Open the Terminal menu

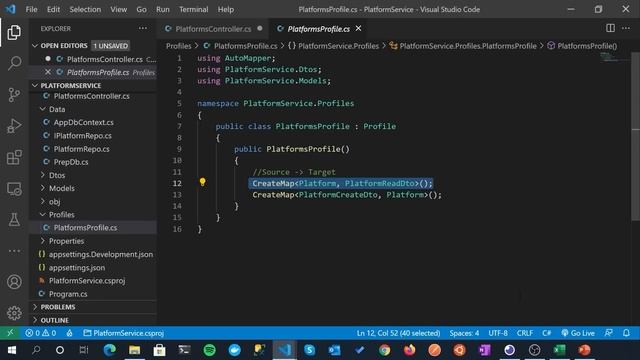pyautogui.click(x=193, y=9)
